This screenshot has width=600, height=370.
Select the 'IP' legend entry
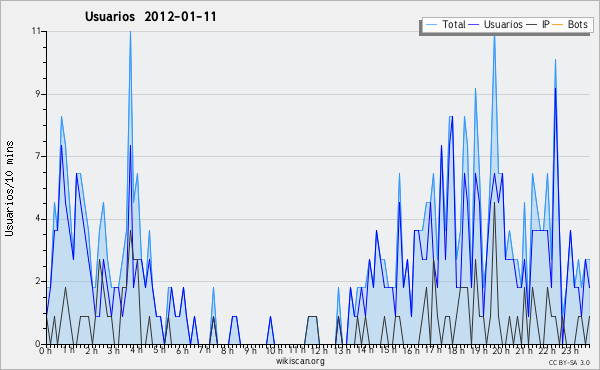tap(546, 24)
